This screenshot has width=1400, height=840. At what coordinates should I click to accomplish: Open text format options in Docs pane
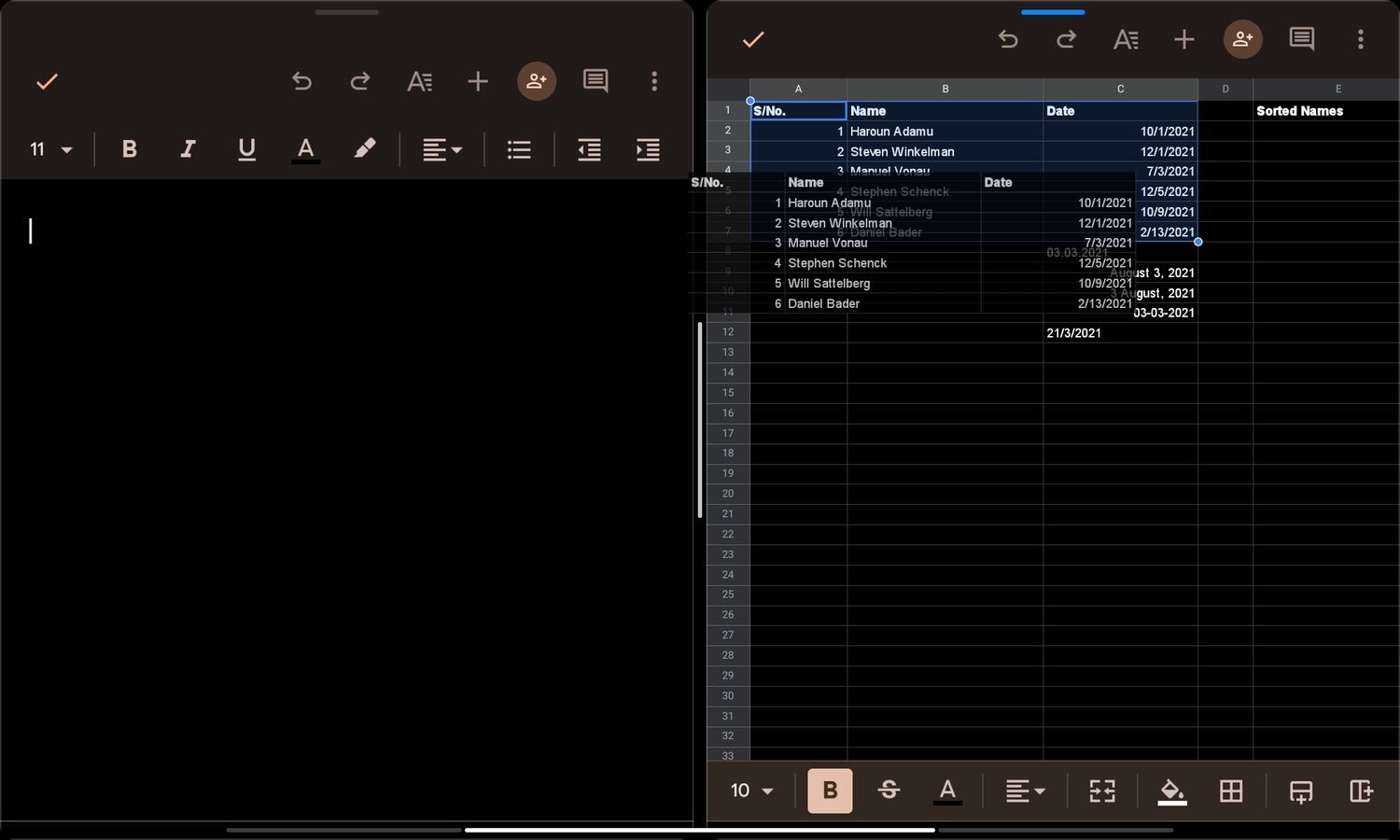point(419,81)
